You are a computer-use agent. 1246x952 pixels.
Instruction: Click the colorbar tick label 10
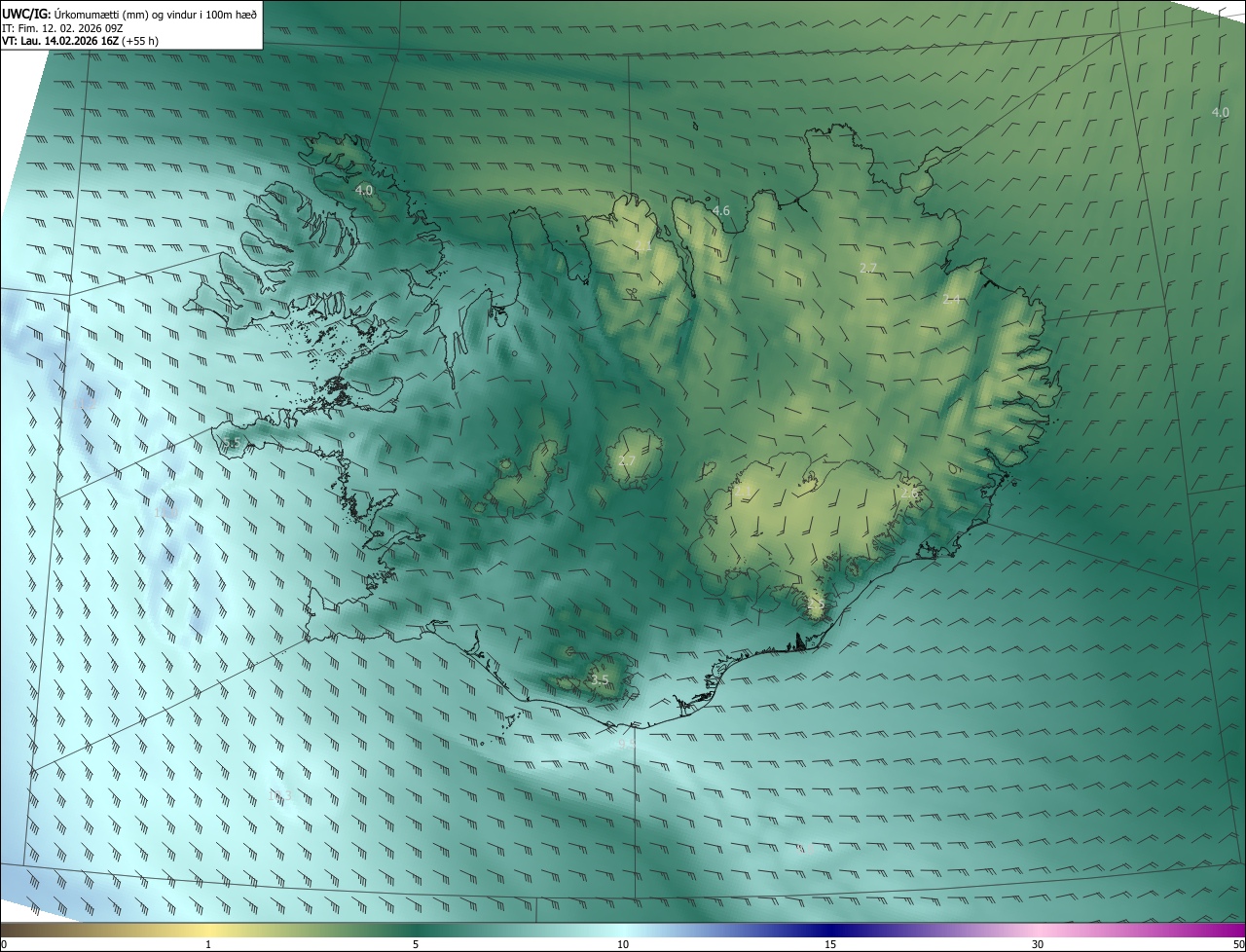[623, 944]
